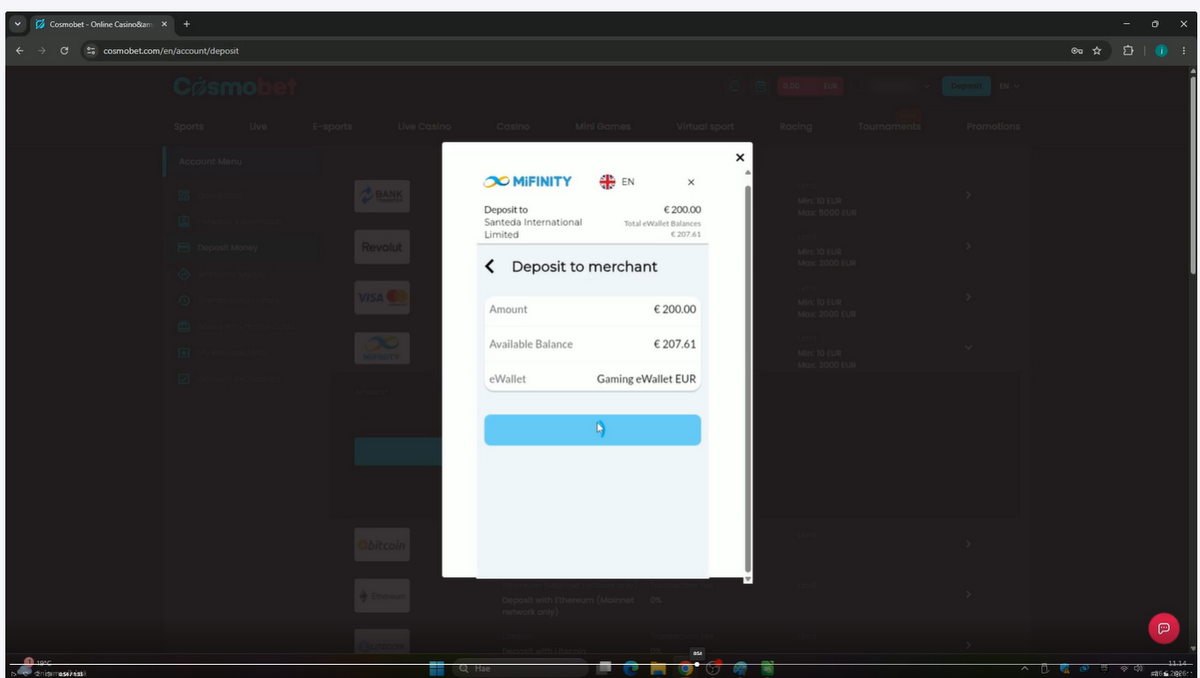Click the browser page scrollbar
Image resolution: width=1200 pixels, height=678 pixels.
click(1192, 175)
